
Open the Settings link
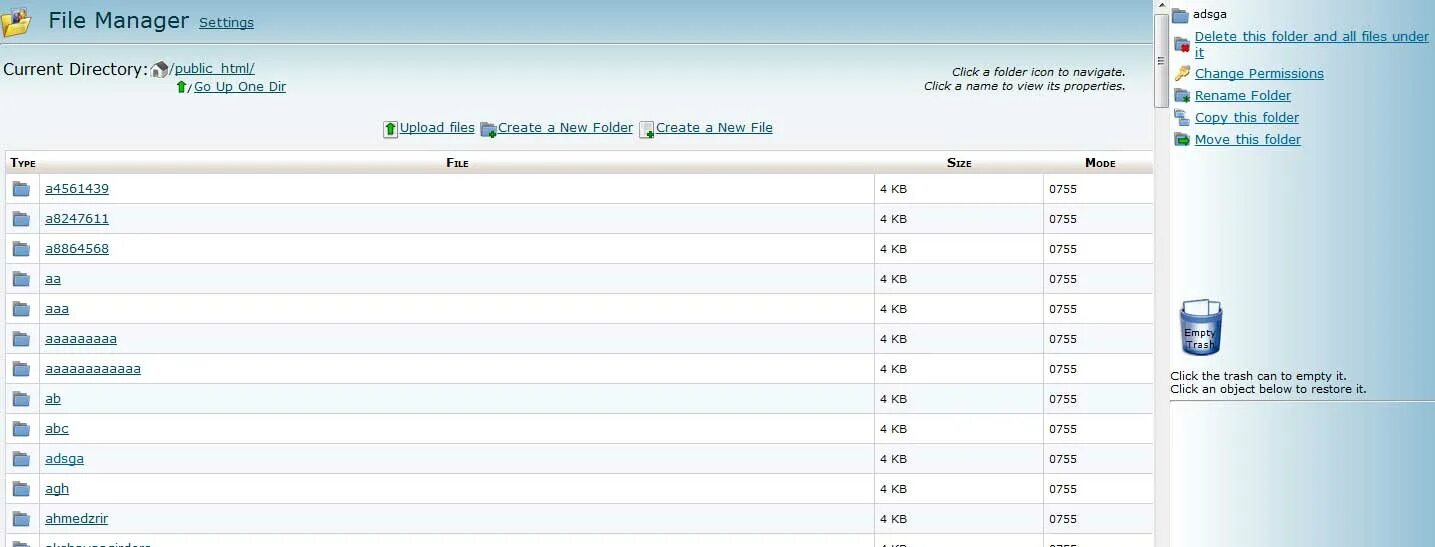pyautogui.click(x=226, y=23)
